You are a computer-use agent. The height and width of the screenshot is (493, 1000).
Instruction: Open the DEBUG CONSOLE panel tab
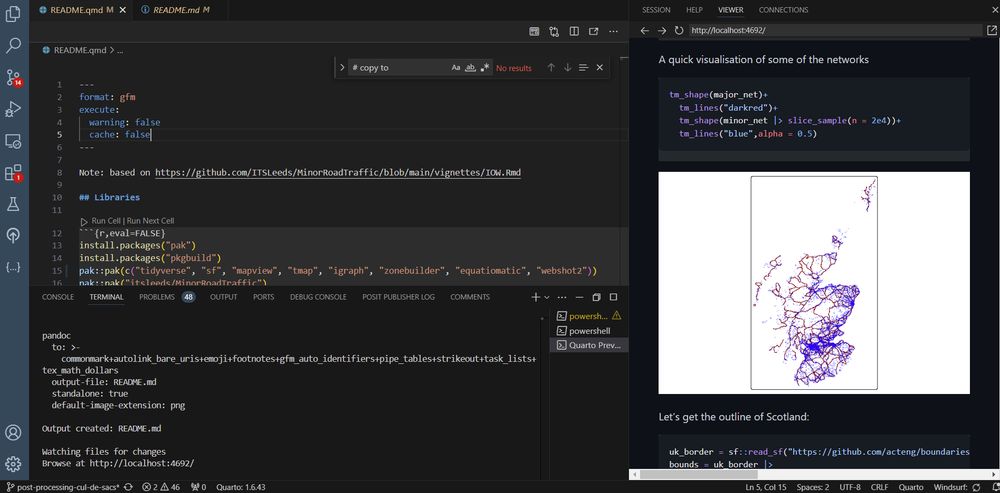pyautogui.click(x=318, y=297)
